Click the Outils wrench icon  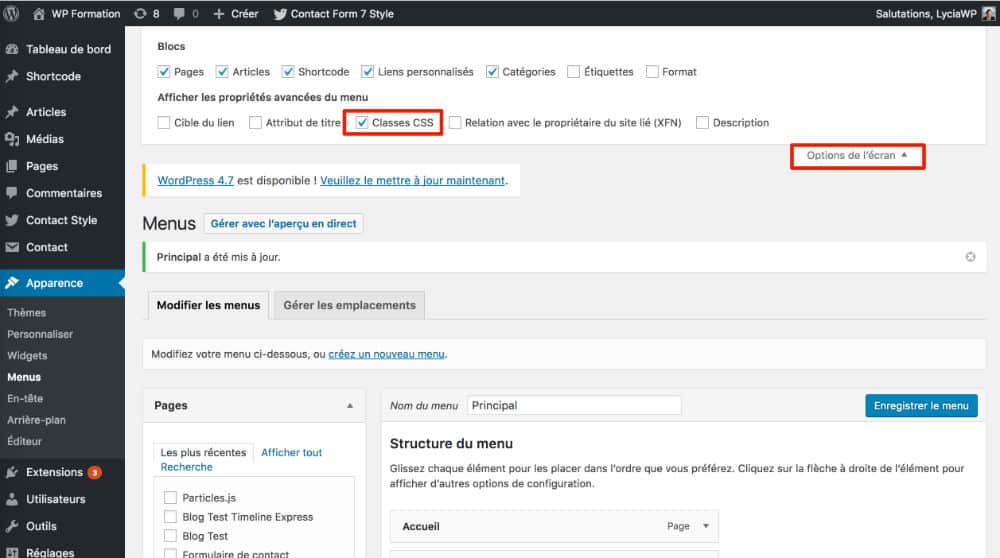(x=12, y=526)
